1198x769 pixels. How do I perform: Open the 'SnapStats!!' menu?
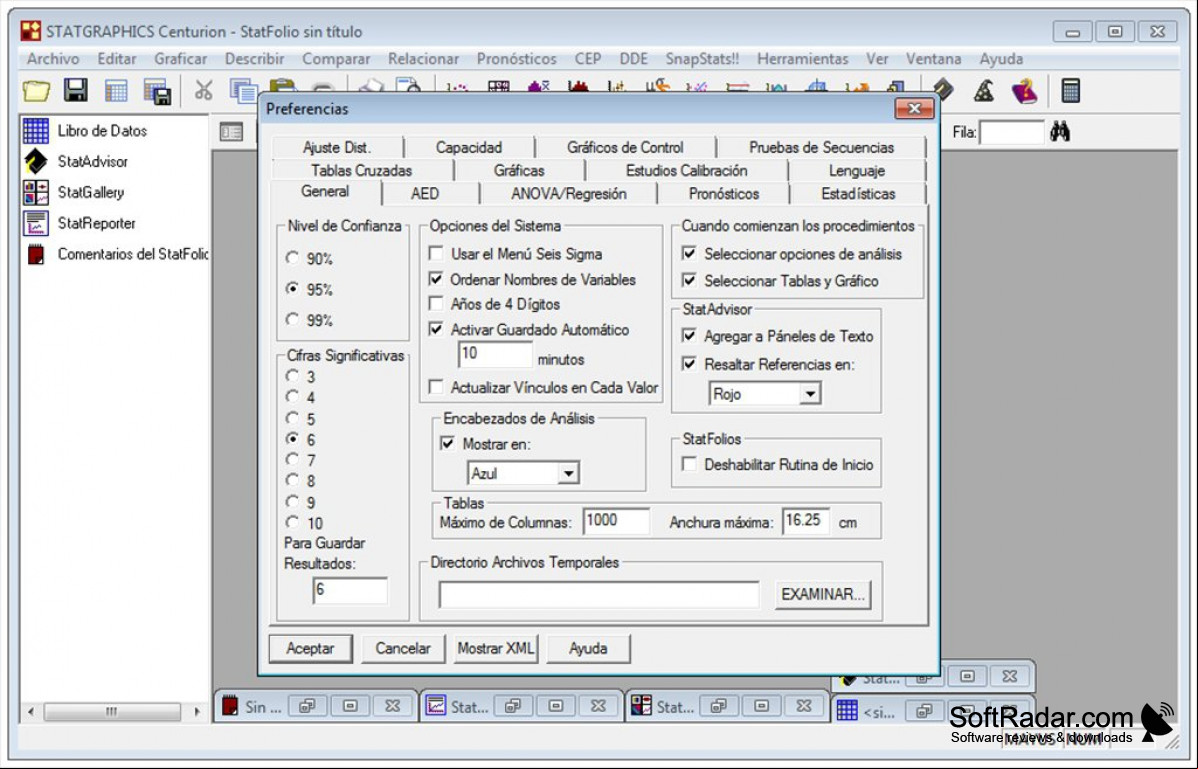[702, 59]
